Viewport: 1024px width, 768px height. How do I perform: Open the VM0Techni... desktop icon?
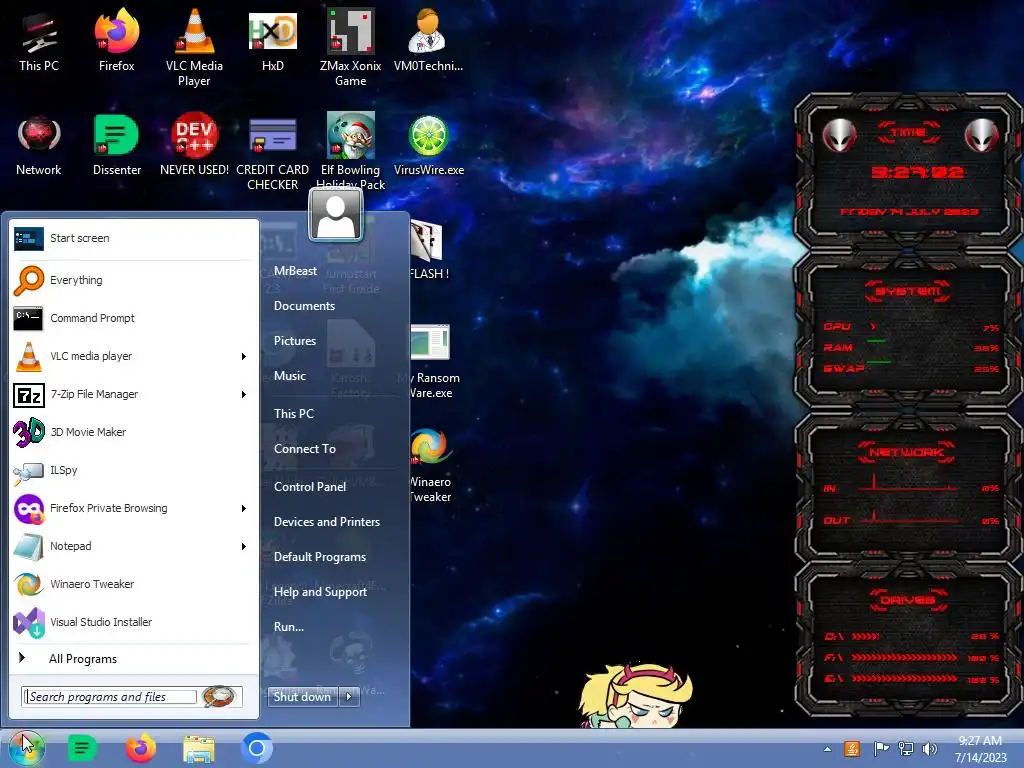click(x=428, y=42)
